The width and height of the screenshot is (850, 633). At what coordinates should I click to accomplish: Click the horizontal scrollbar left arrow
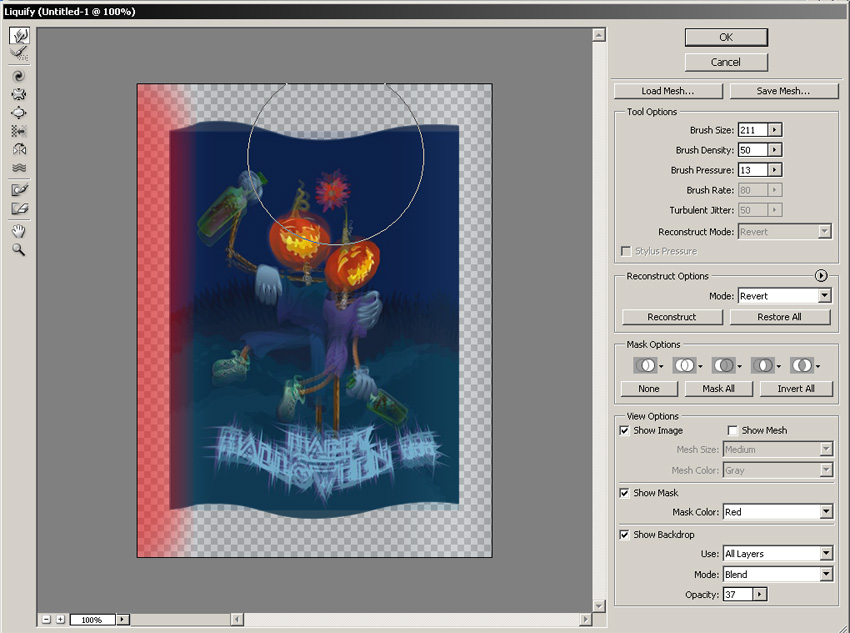click(237, 619)
